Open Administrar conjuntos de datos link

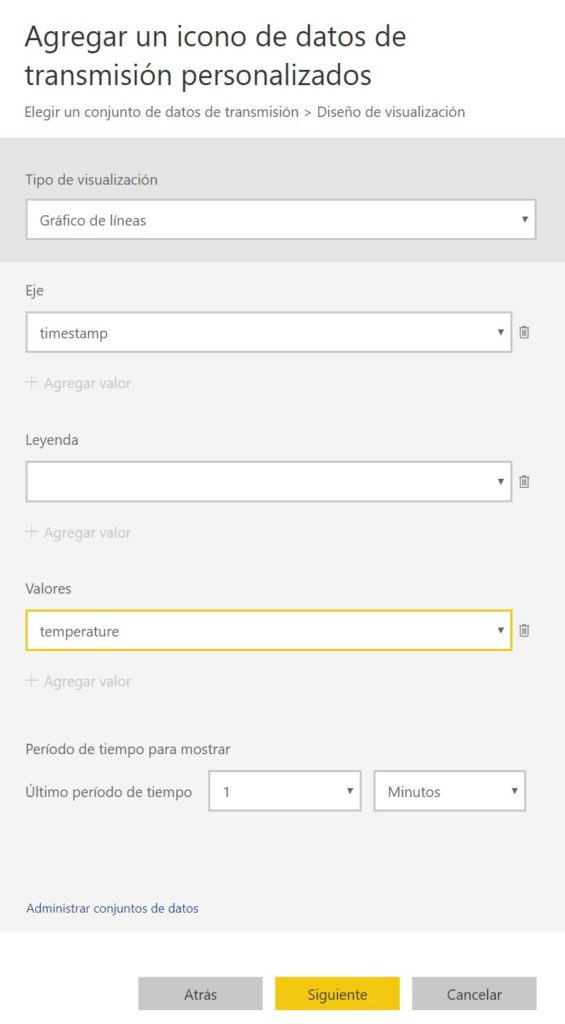coord(112,908)
